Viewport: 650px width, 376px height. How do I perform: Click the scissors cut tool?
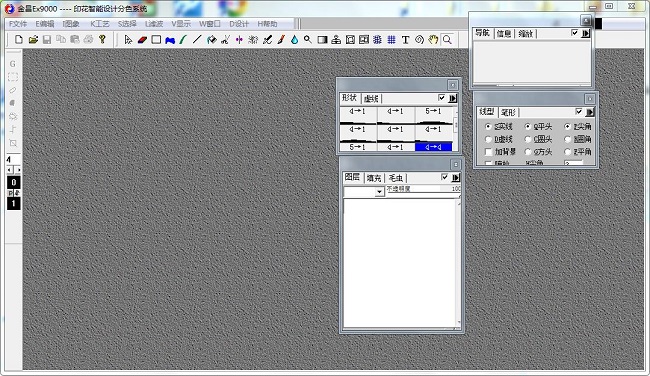coord(226,40)
